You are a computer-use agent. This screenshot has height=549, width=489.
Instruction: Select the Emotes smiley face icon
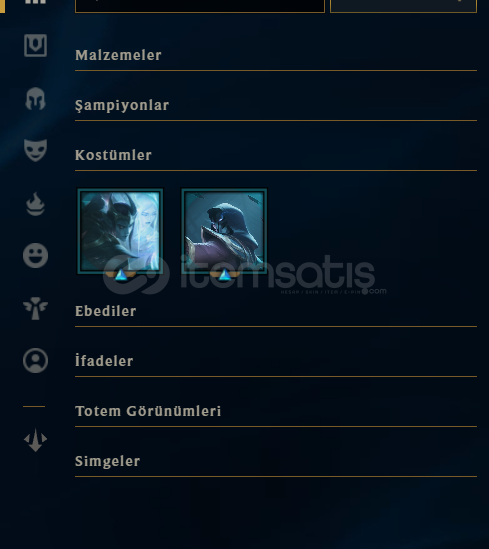(35, 256)
